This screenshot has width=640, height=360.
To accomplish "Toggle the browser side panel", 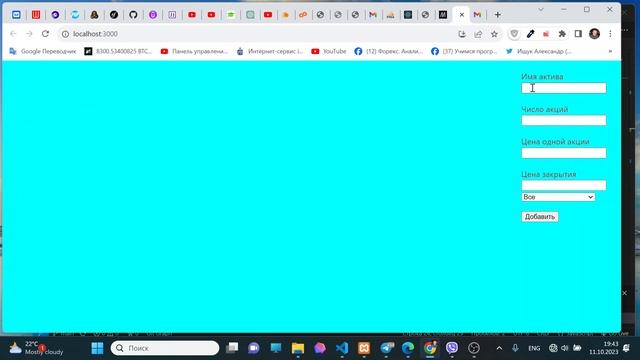I will tap(578, 34).
